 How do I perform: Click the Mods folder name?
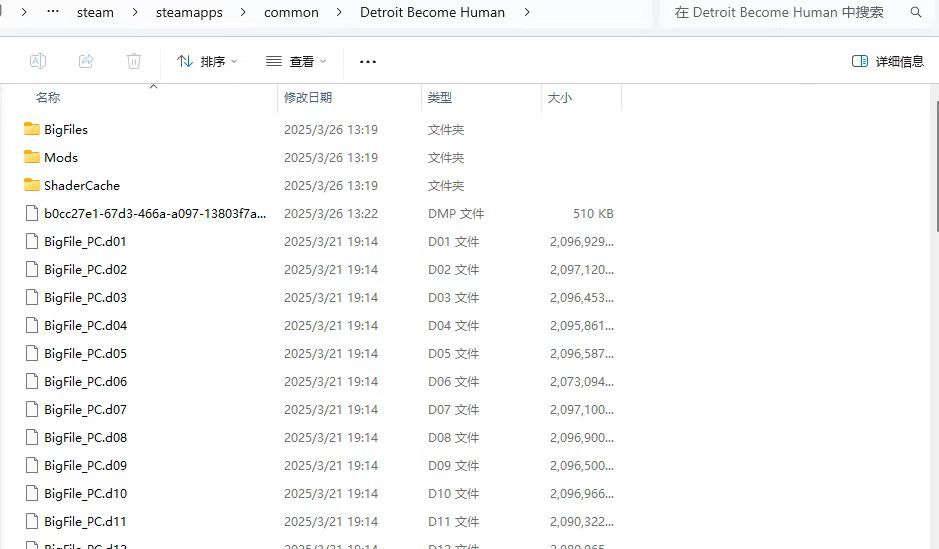61,157
